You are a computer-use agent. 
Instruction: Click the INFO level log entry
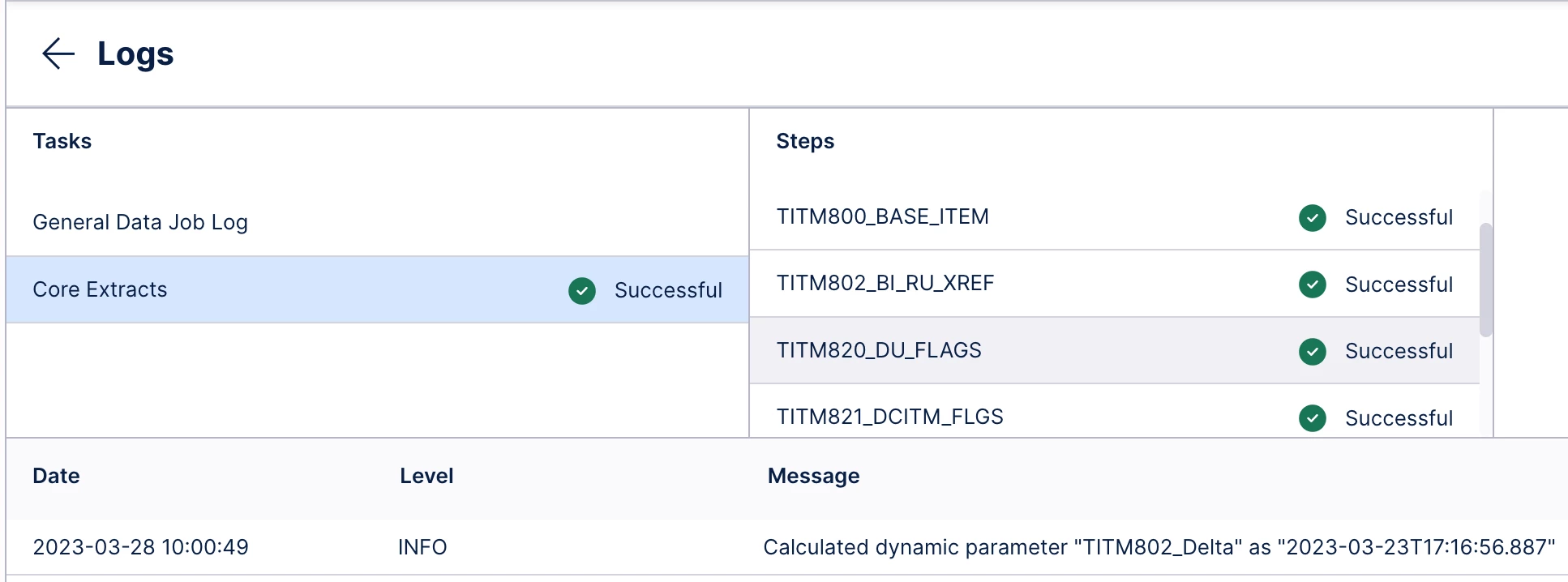coord(422,547)
